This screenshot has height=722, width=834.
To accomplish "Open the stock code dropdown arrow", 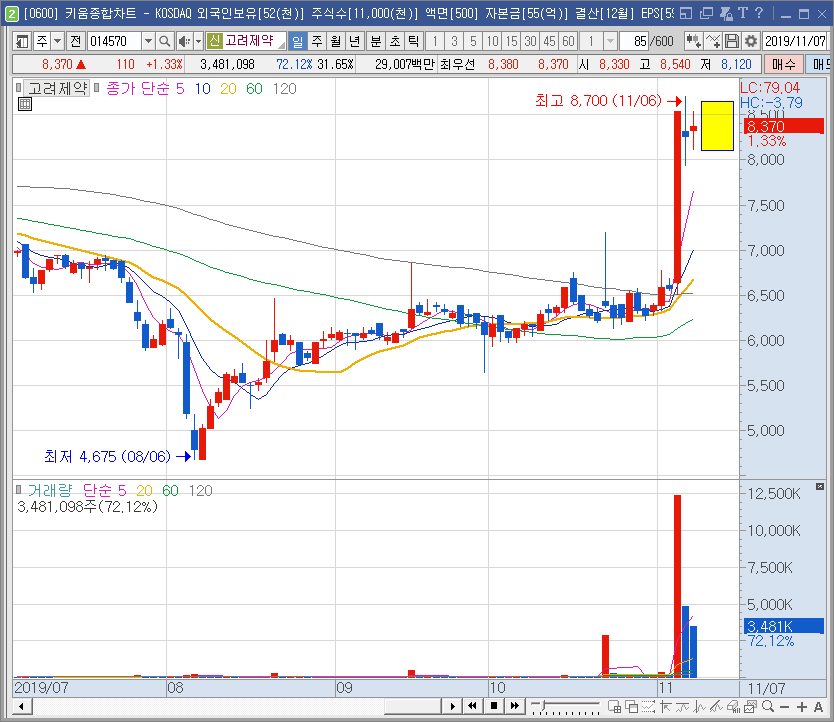I will pos(148,41).
